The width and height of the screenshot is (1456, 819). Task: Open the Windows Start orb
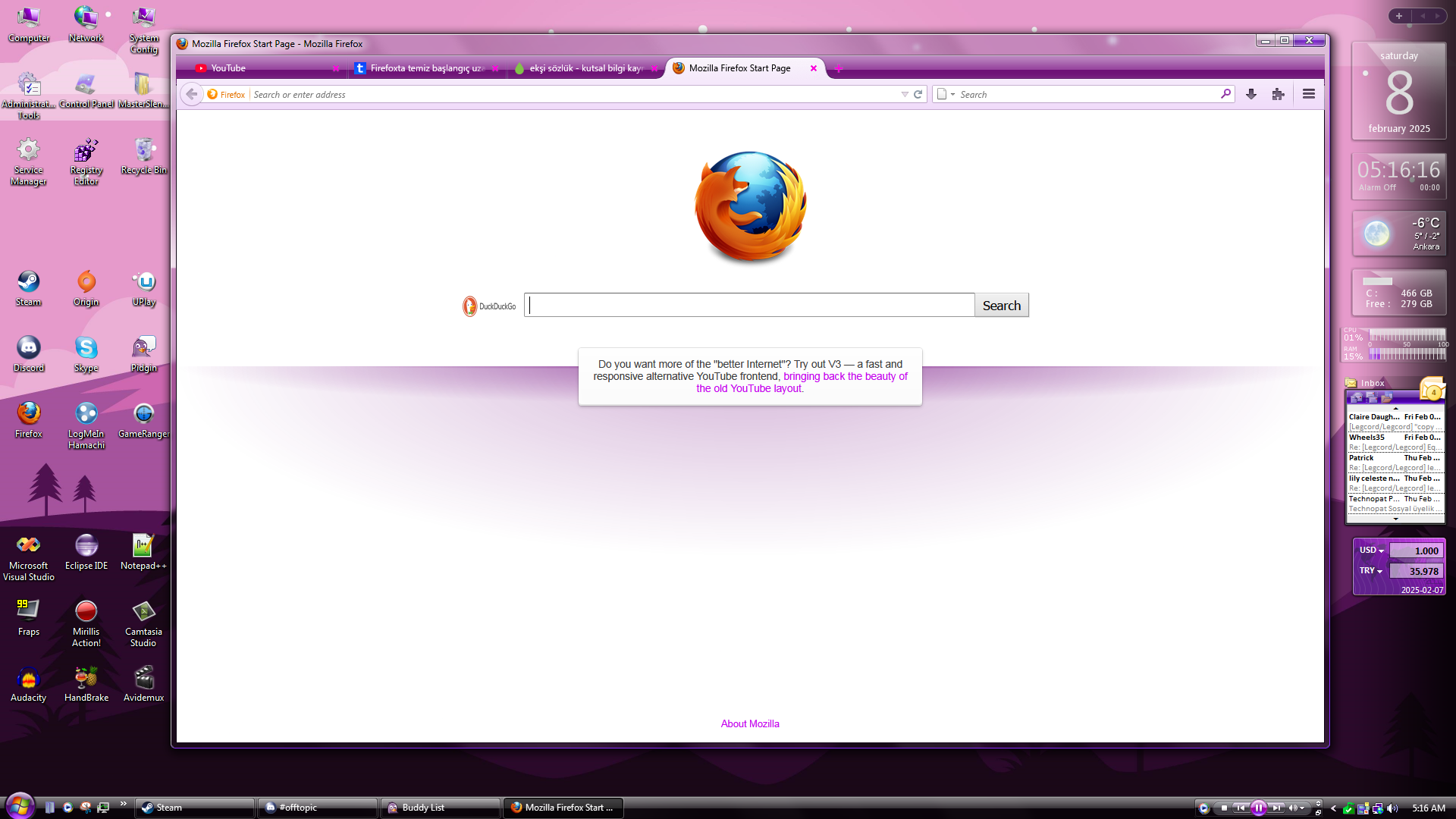[x=20, y=805]
